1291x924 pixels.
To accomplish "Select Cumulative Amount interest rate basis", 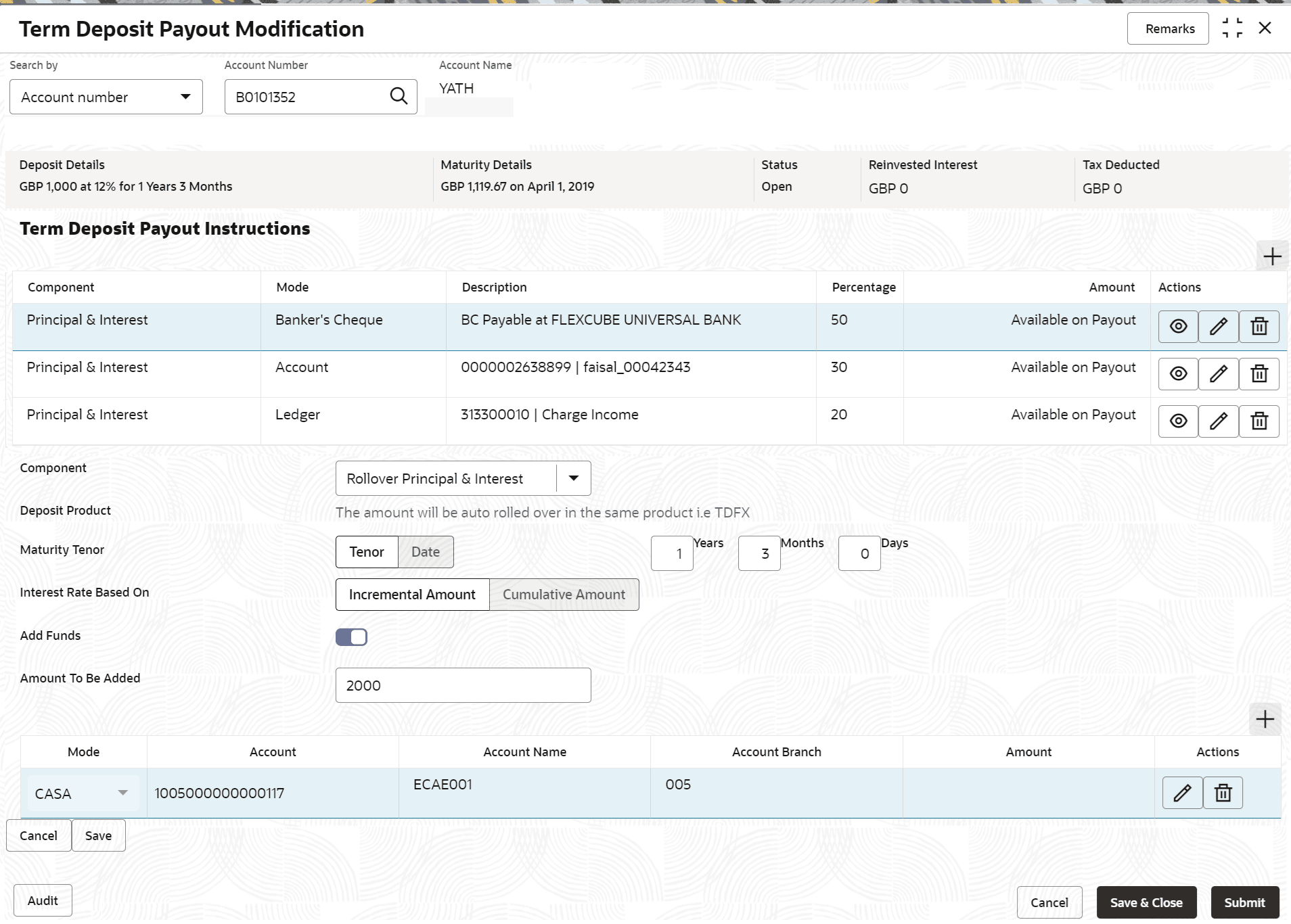I will 564,595.
